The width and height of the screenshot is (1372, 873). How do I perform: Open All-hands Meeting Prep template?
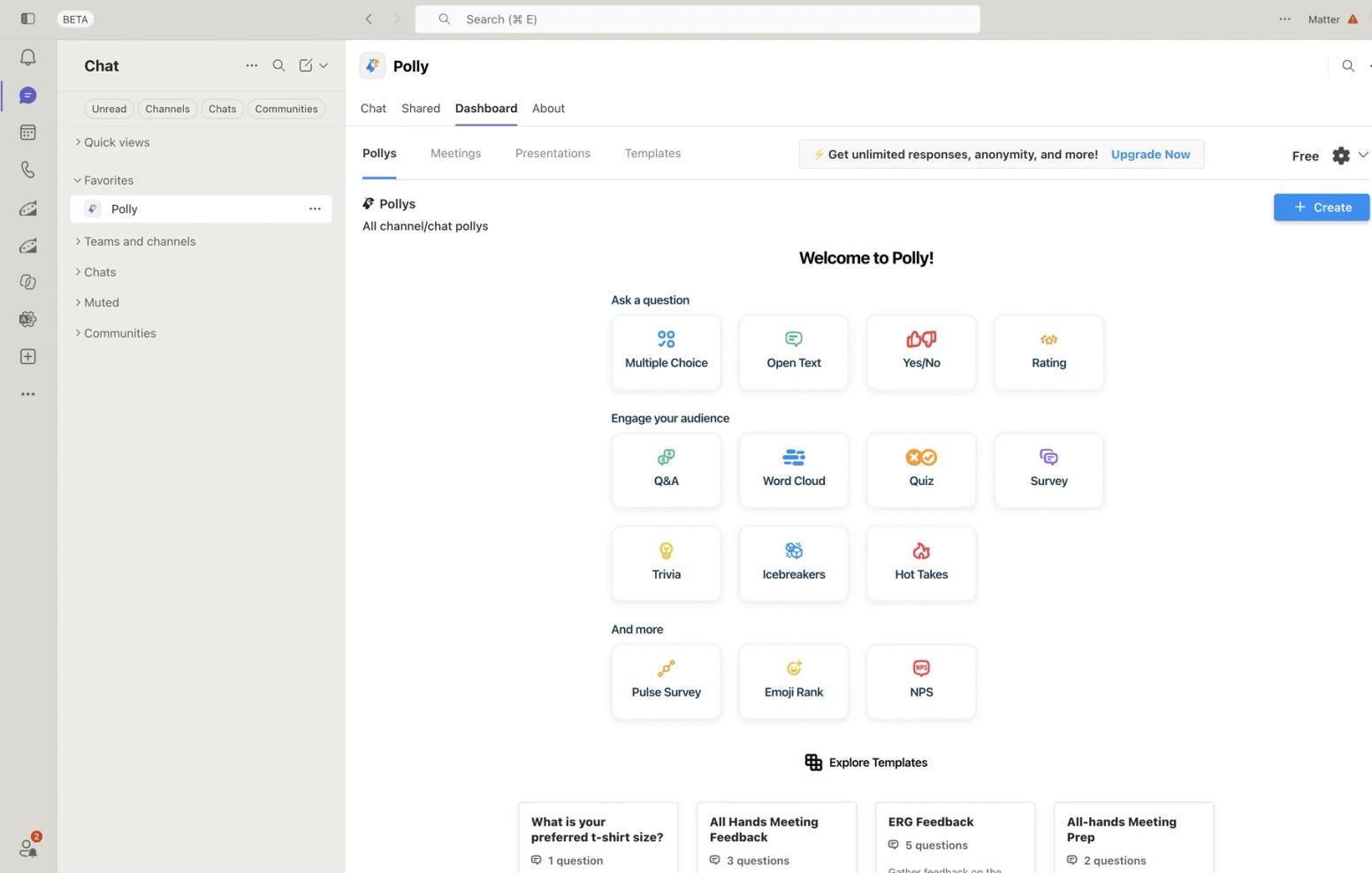(x=1134, y=838)
